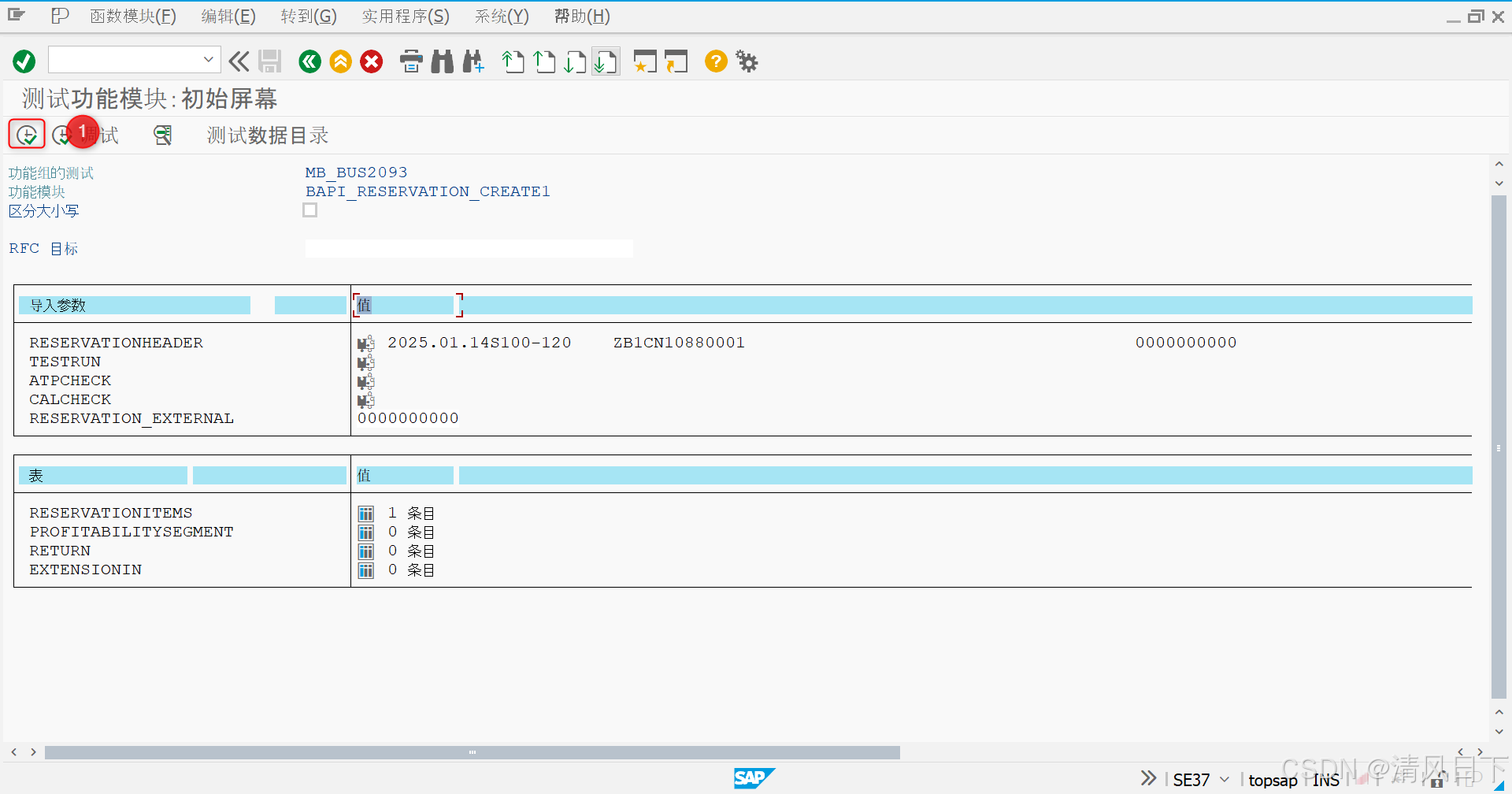The height and width of the screenshot is (794, 1512).
Task: Click the RFC 目标 input field
Action: [x=469, y=248]
